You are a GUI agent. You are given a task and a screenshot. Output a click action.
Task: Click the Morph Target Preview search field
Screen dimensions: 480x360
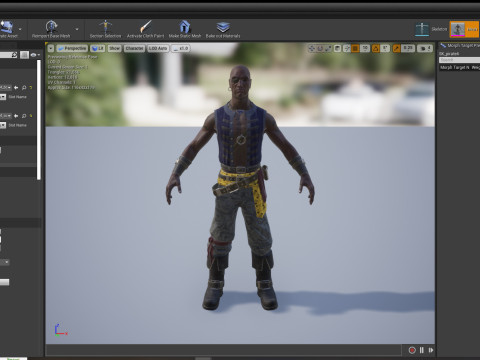tap(459, 60)
